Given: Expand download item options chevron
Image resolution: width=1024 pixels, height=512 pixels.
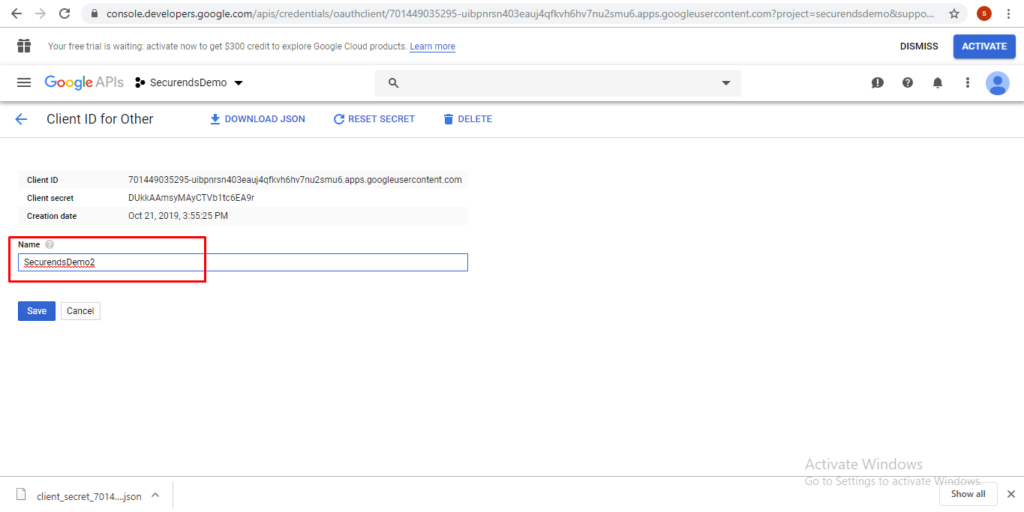Looking at the screenshot, I should 155,495.
